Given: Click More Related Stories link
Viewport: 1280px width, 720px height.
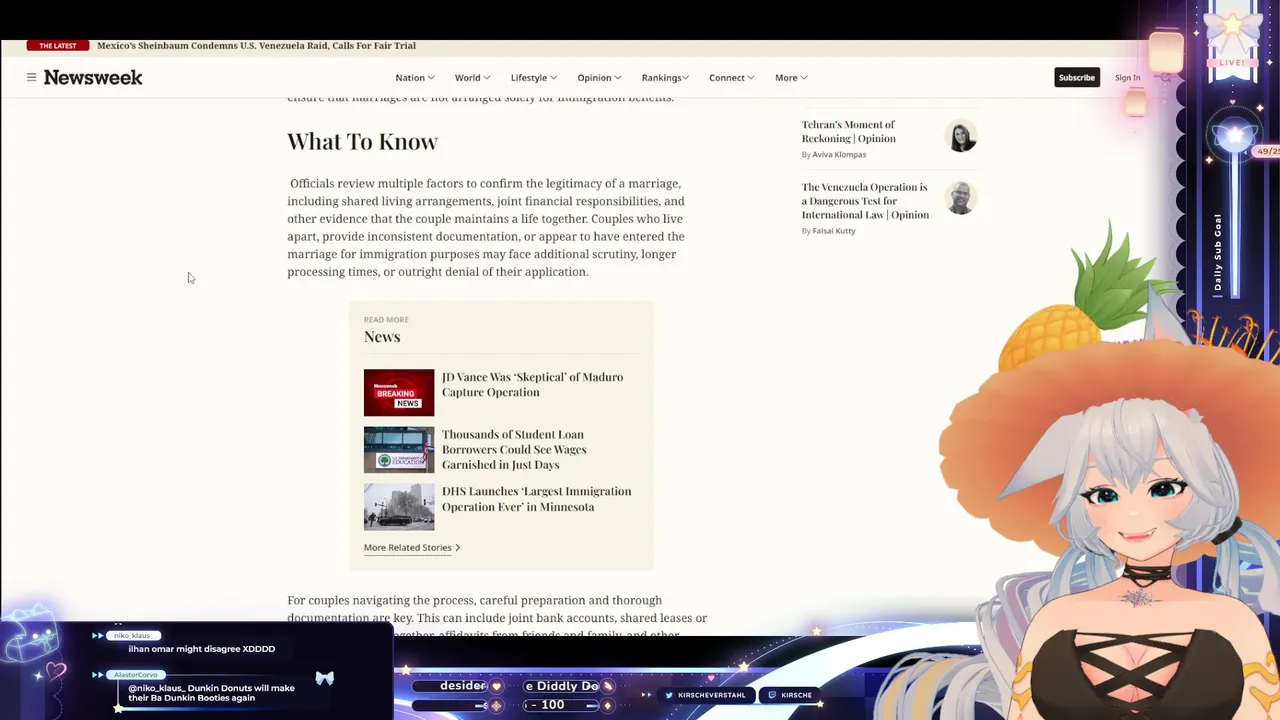Looking at the screenshot, I should pyautogui.click(x=408, y=548).
